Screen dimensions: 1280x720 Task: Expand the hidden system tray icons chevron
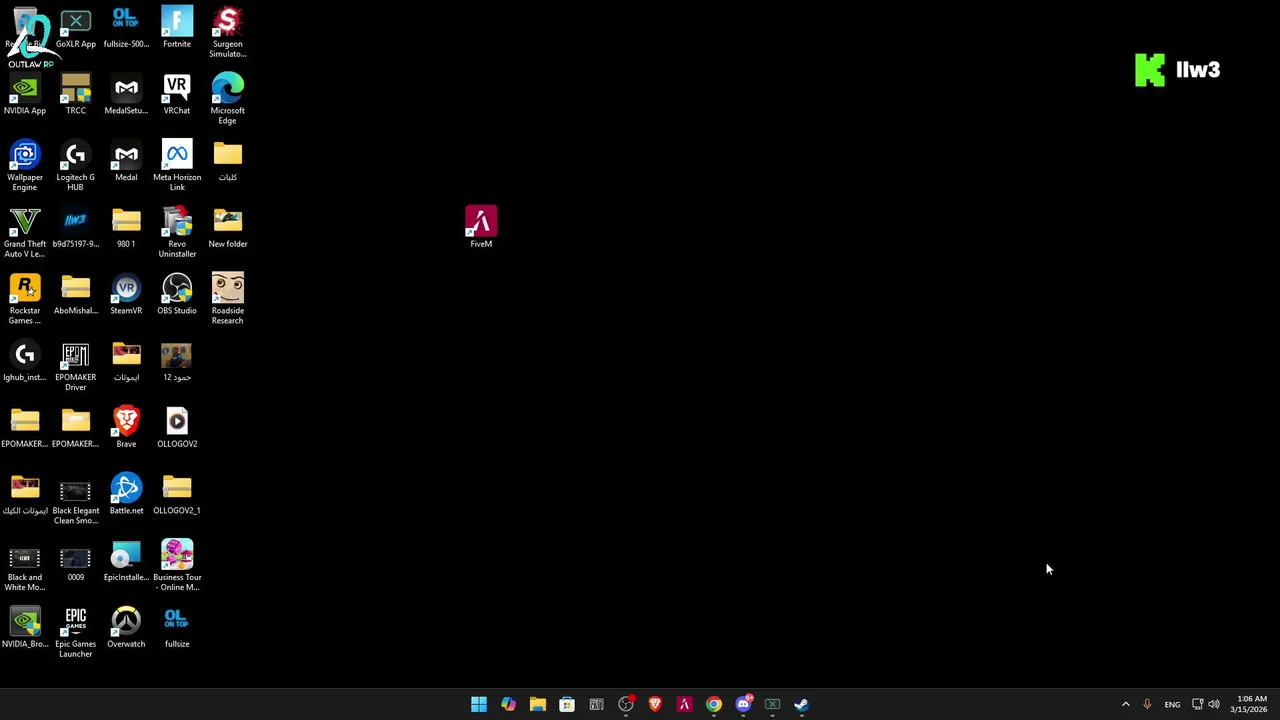pyautogui.click(x=1125, y=704)
